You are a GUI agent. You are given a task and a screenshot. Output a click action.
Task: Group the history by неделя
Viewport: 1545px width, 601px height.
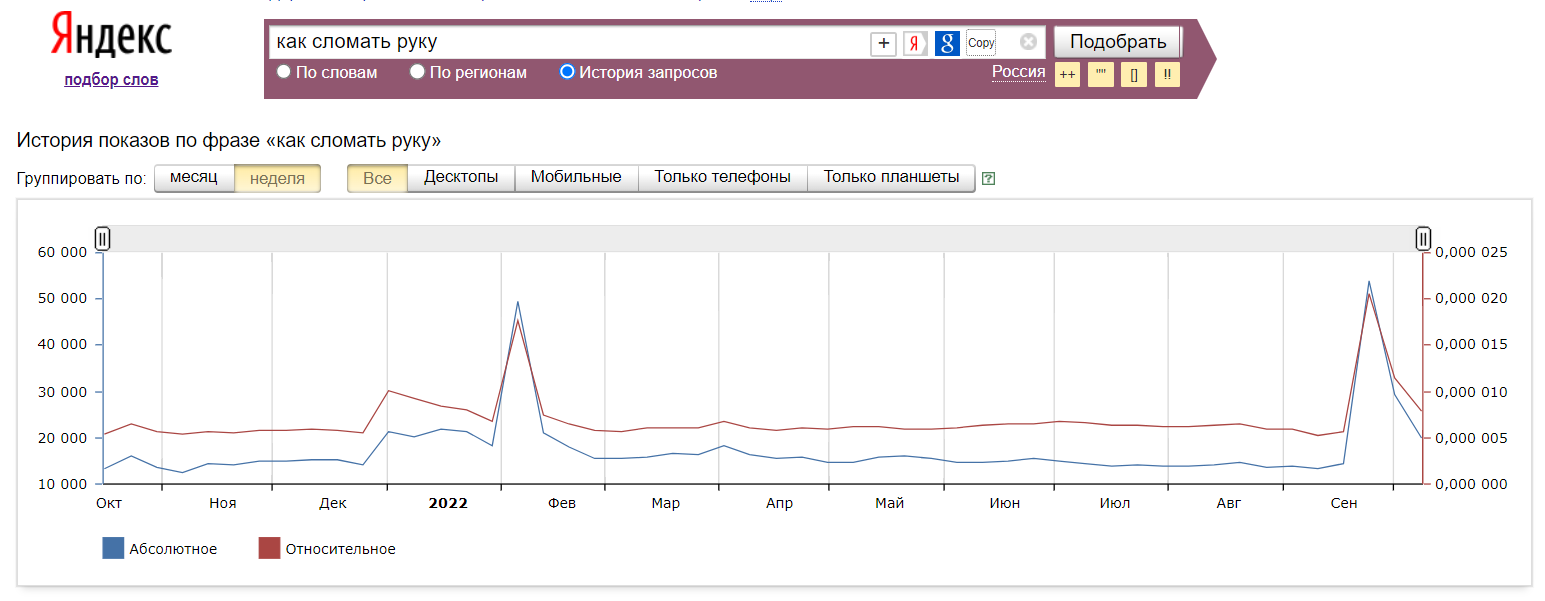point(277,178)
